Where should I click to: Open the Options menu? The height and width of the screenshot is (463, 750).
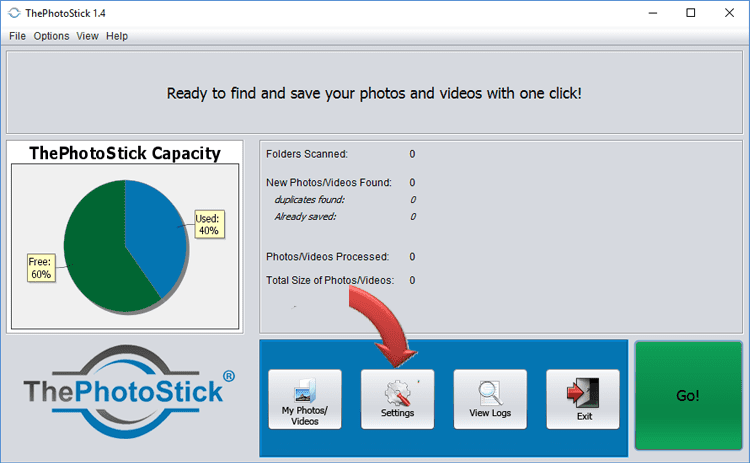click(x=51, y=36)
